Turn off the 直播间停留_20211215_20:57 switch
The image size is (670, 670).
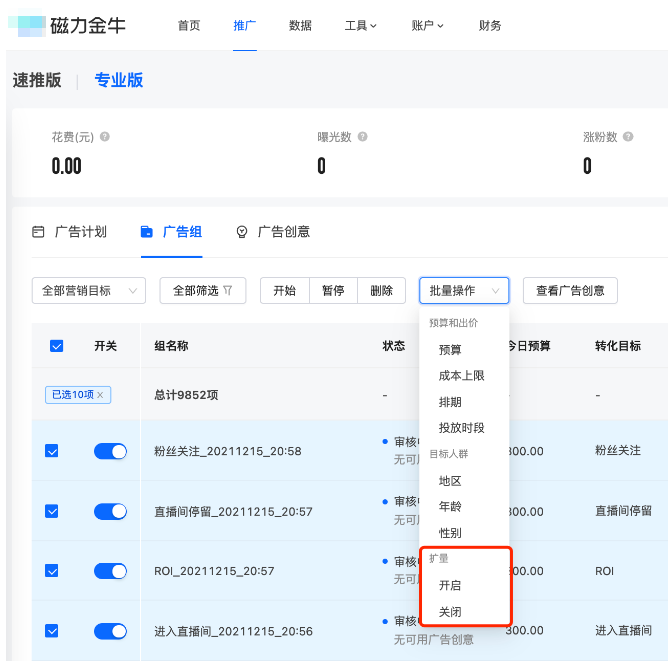point(110,511)
